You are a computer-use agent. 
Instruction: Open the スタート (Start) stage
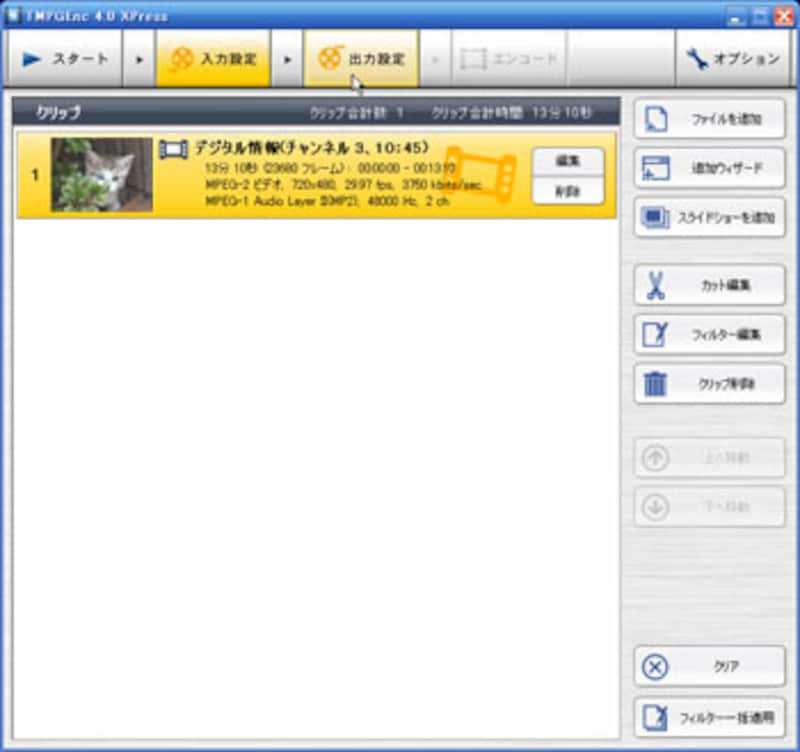pyautogui.click(x=65, y=59)
